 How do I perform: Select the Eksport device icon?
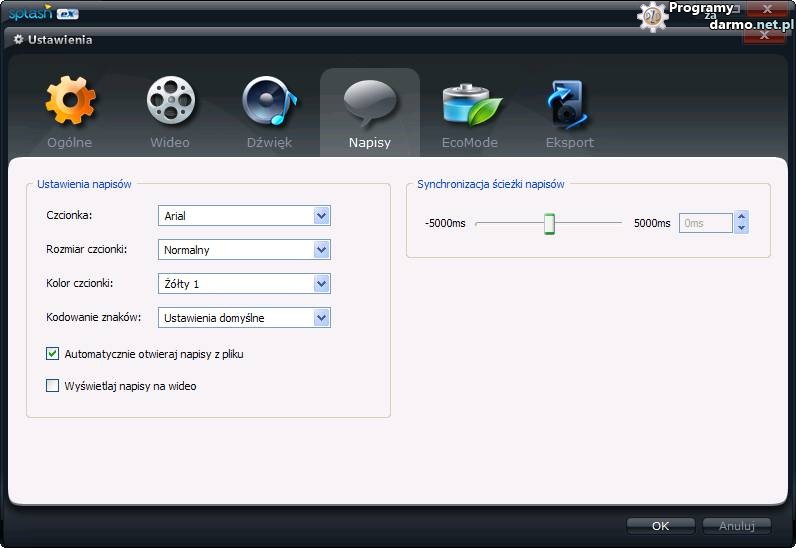569,104
